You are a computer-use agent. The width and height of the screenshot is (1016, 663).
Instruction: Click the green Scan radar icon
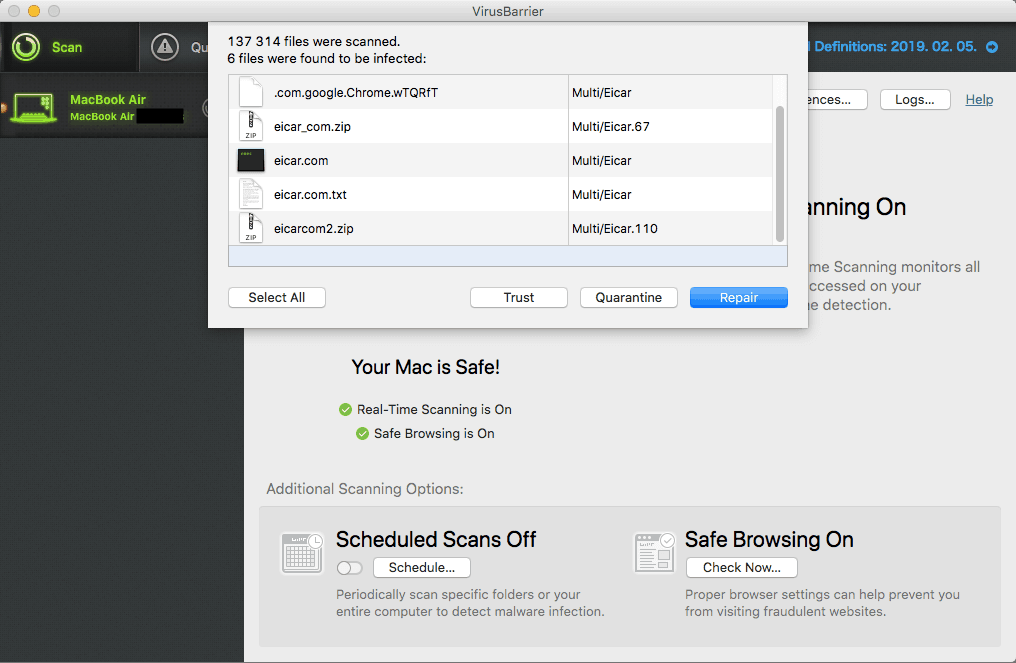[x=26, y=47]
